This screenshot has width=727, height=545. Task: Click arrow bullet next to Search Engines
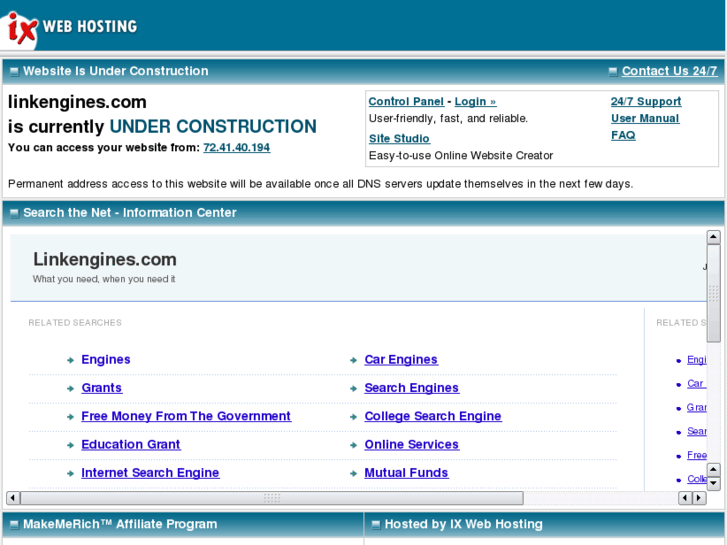click(x=354, y=389)
